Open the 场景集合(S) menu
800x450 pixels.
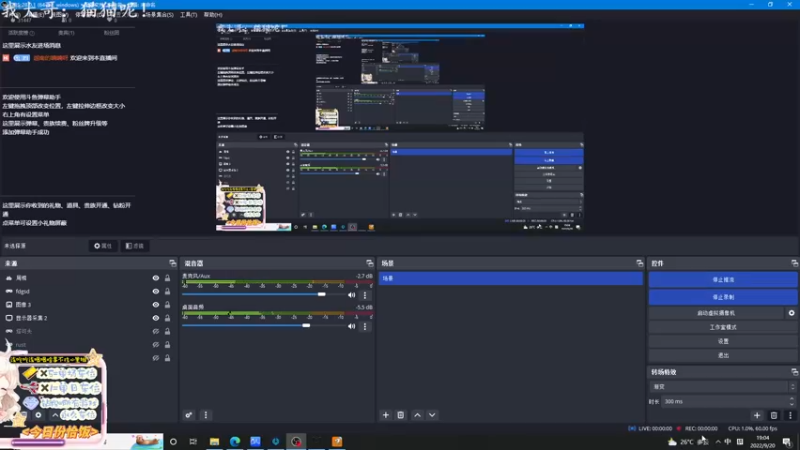159,15
